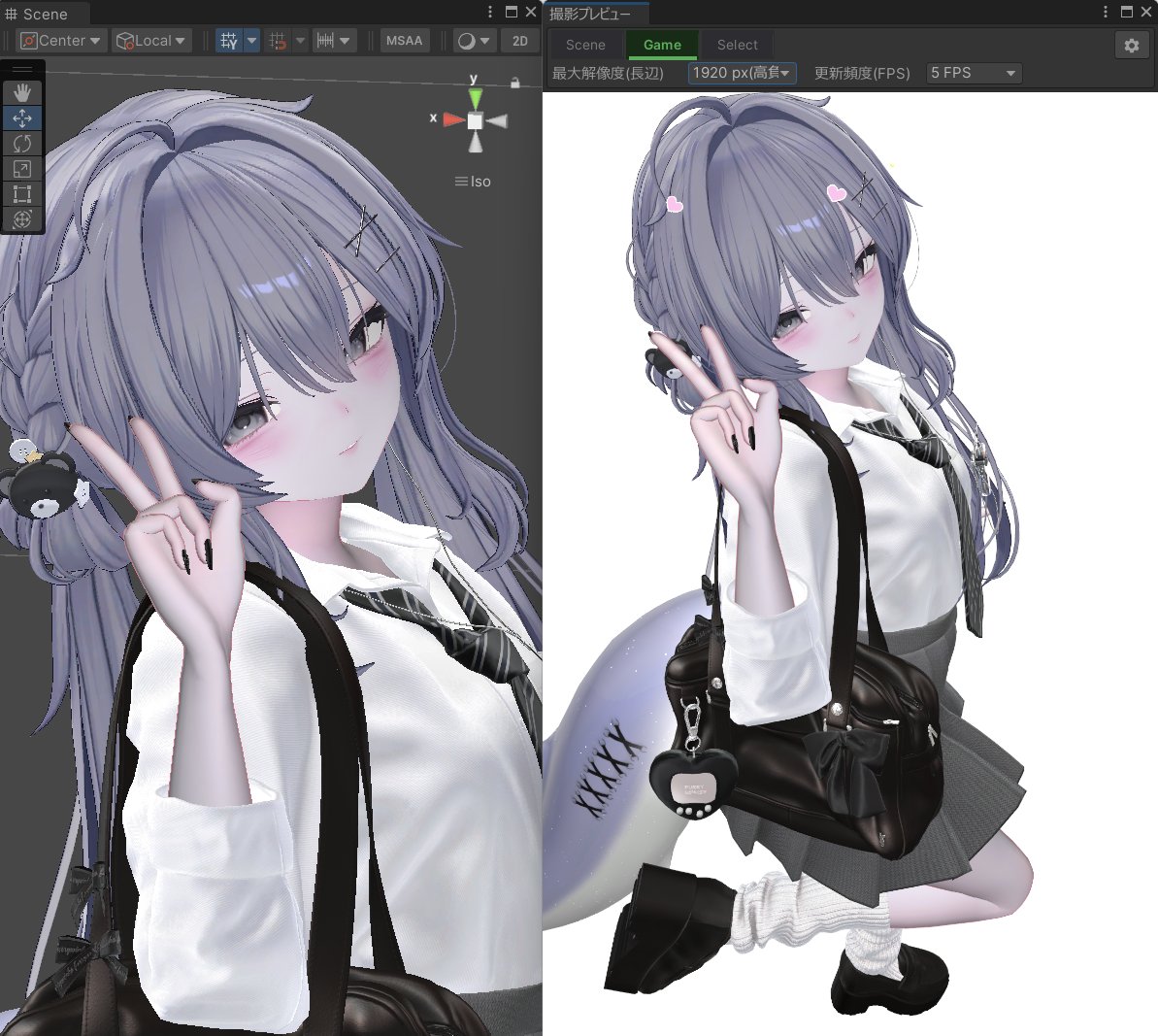Select the 撮影プレビュー window tab

tap(597, 14)
